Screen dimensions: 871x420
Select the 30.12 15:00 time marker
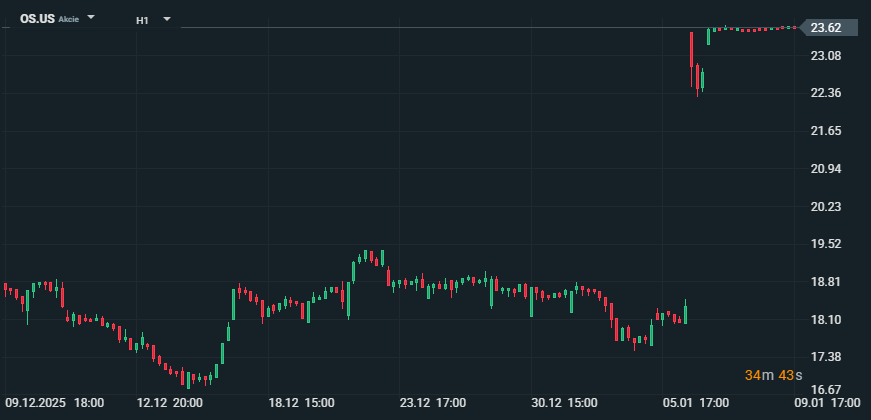[x=564, y=402]
